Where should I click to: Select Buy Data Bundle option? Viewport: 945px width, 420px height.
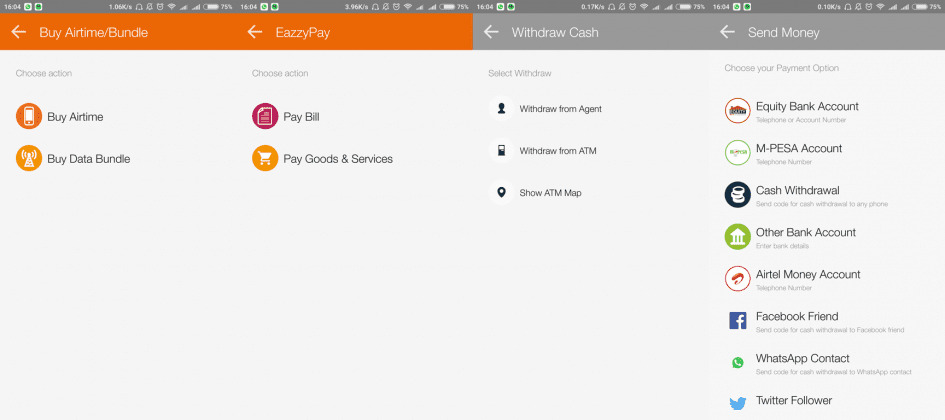click(89, 159)
